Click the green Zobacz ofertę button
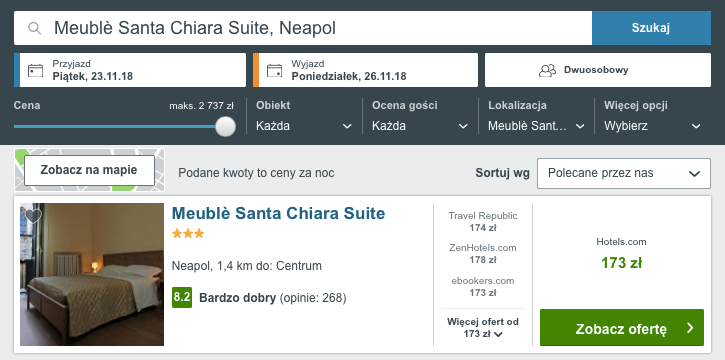 [x=622, y=328]
